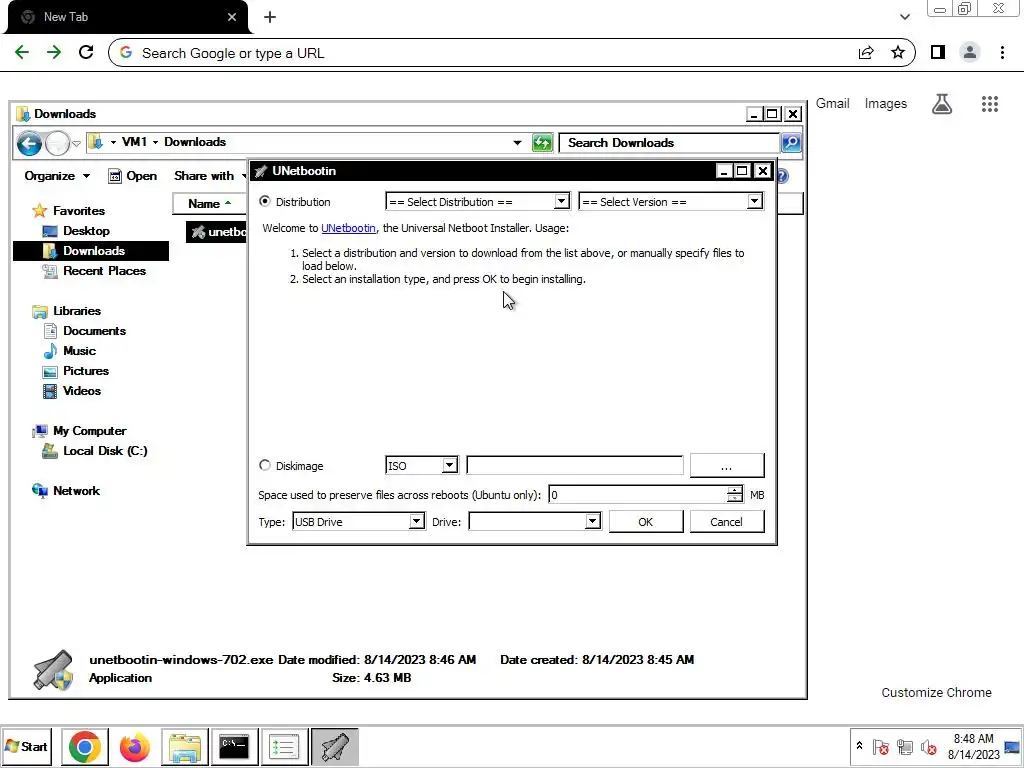
Task: Select the Distribution radio button
Action: [264, 202]
